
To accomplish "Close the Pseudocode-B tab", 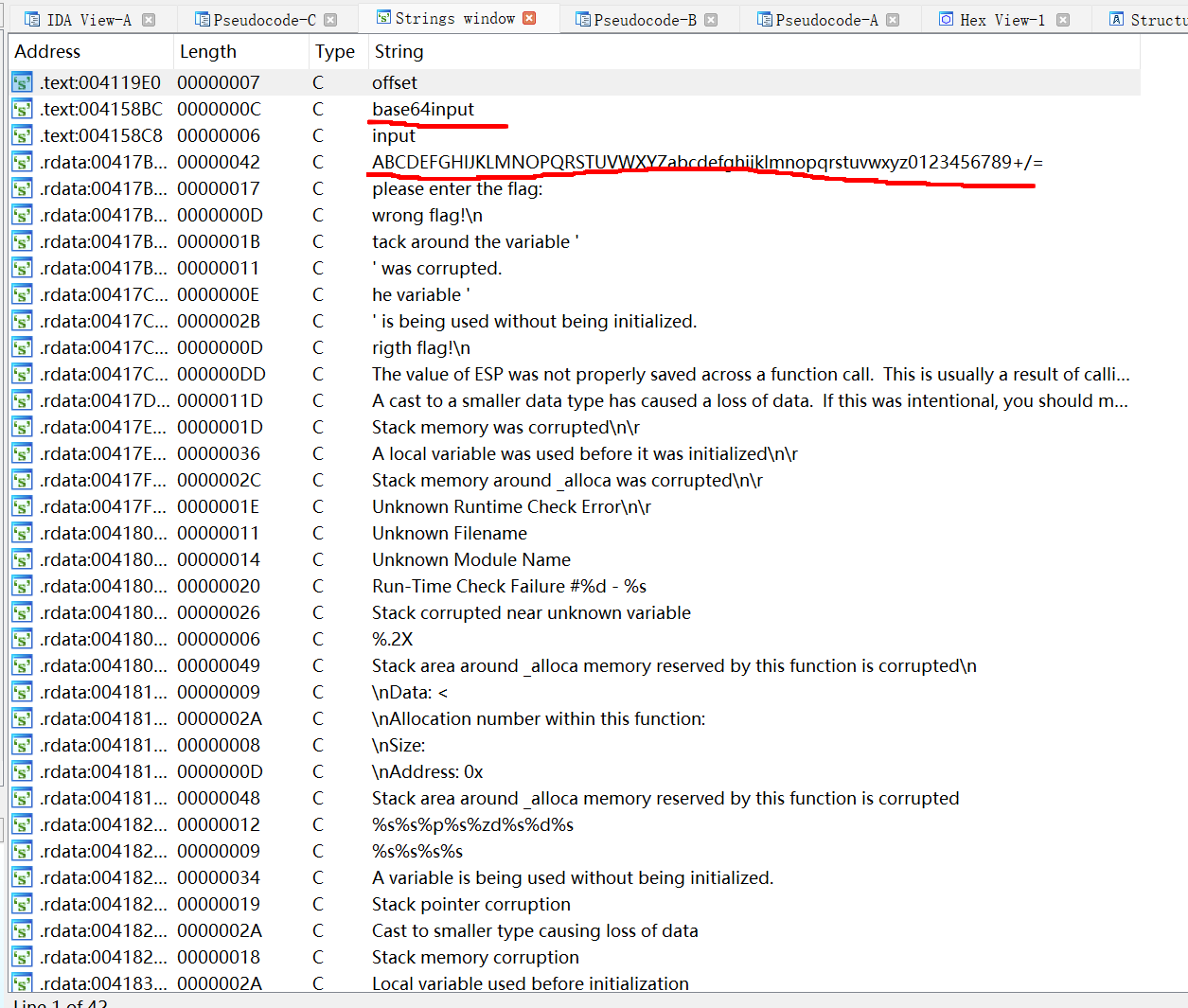I will click(711, 20).
